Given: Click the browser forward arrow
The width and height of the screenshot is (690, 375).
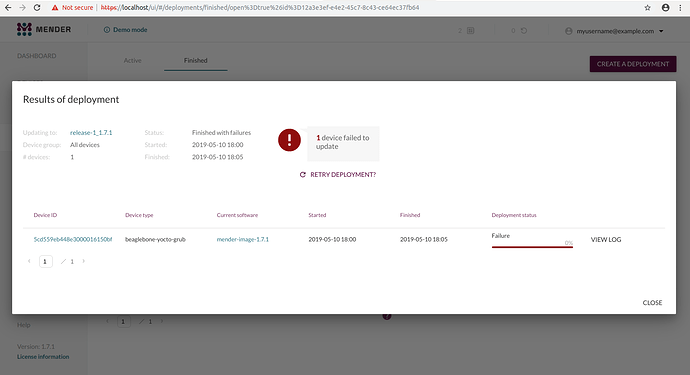Looking at the screenshot, I should click(x=22, y=7).
